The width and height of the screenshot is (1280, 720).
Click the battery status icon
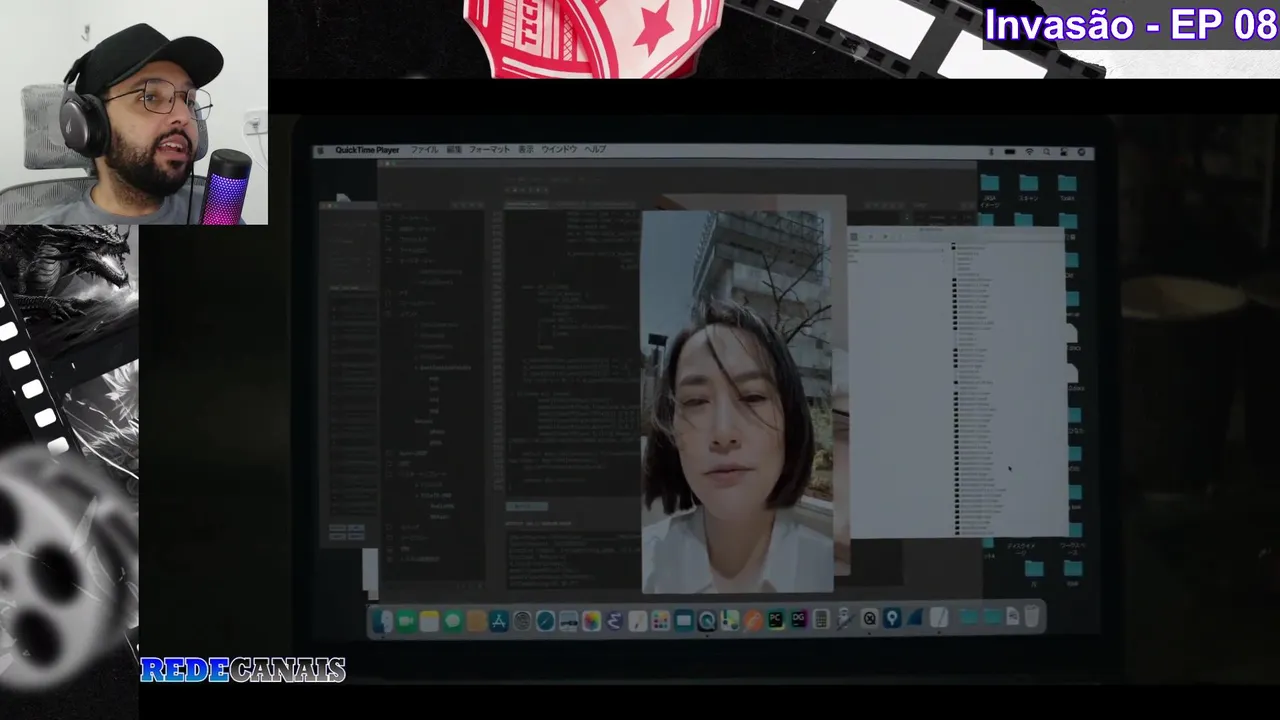1010,152
